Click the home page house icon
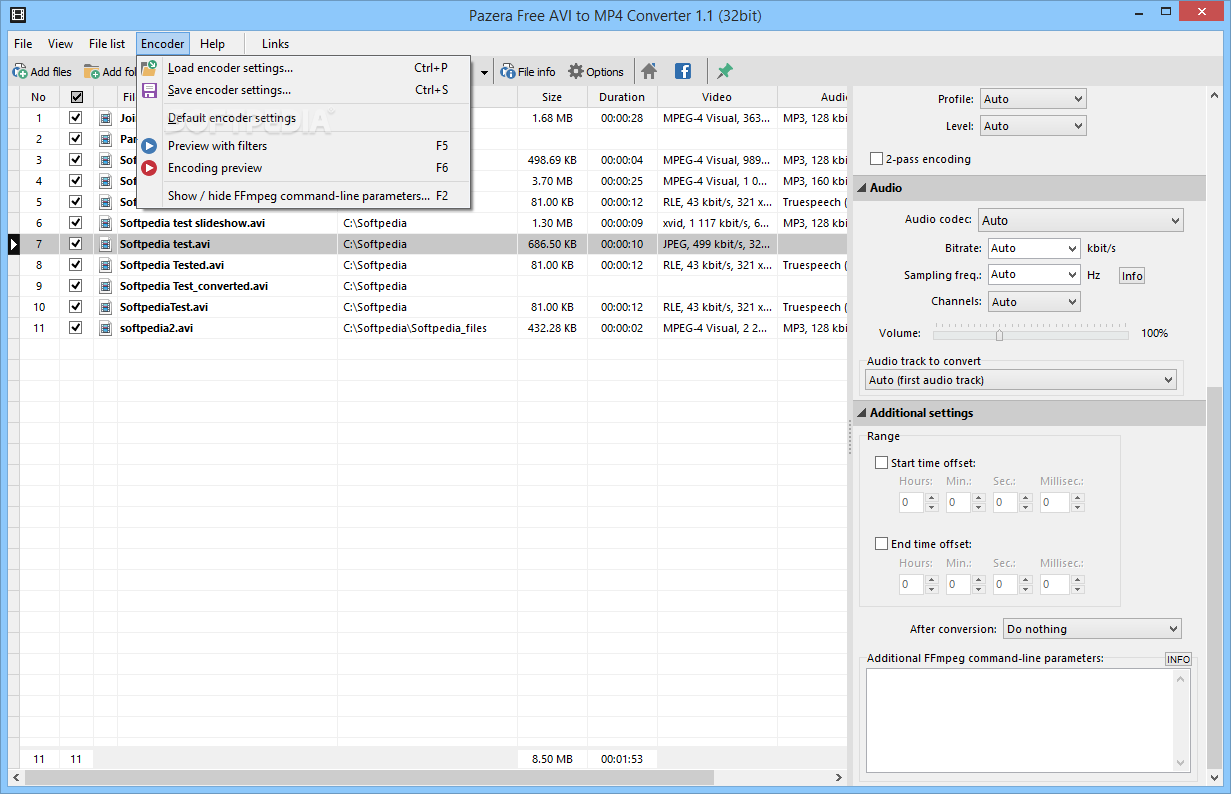Viewport: 1231px width, 794px height. pyautogui.click(x=649, y=71)
